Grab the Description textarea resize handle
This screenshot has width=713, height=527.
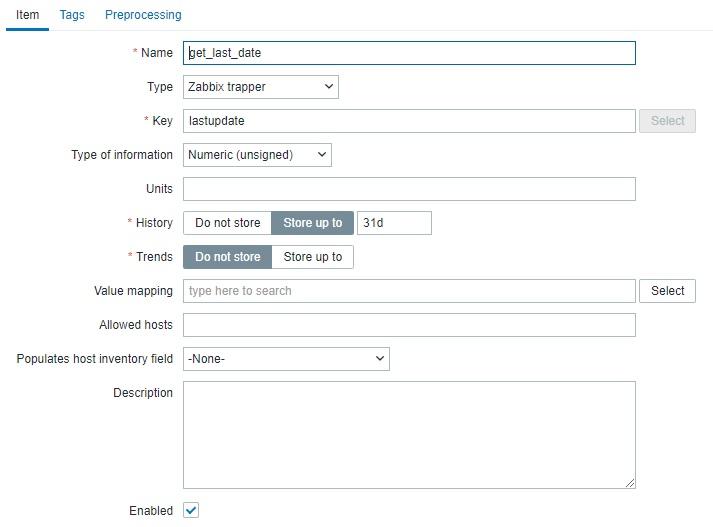pos(630,483)
